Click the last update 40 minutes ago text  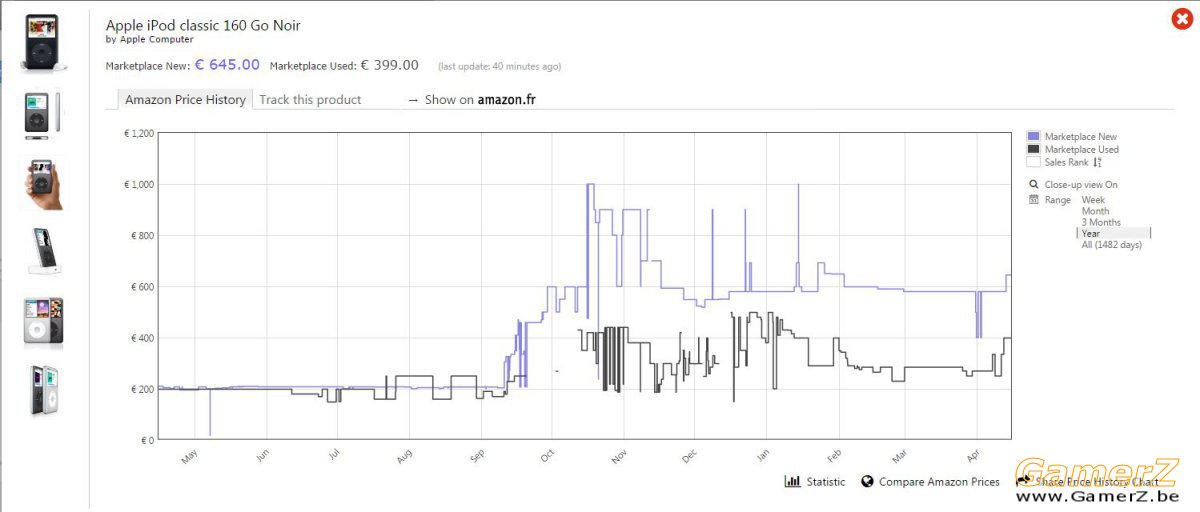[499, 67]
